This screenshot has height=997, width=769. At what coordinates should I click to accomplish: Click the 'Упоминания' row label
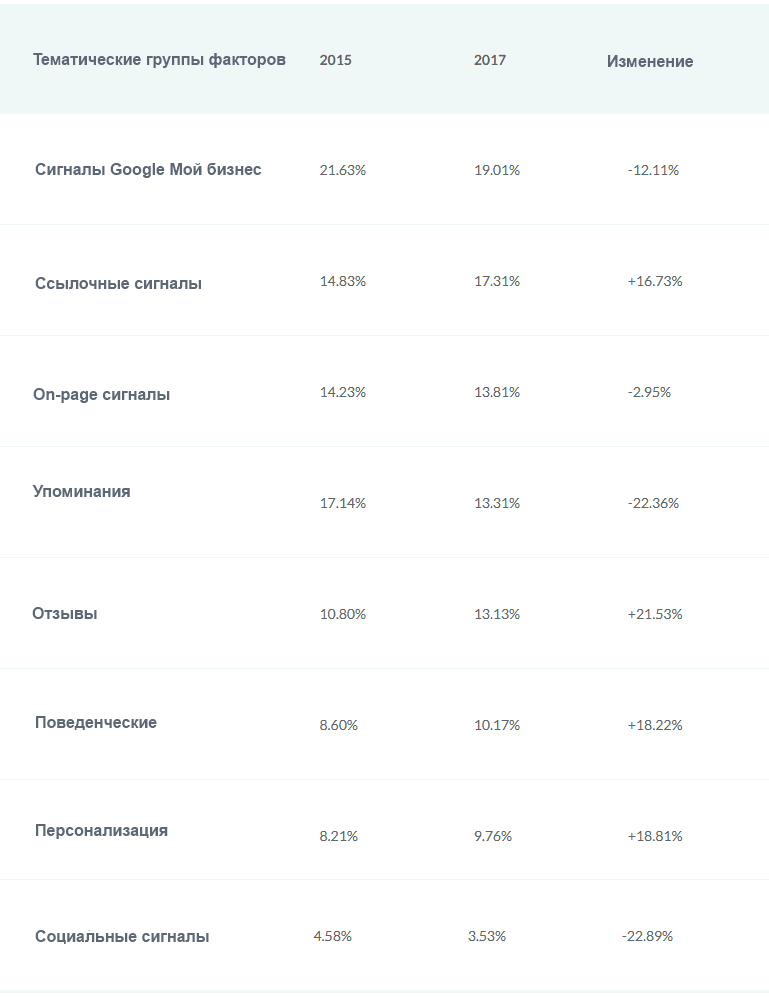pos(81,492)
